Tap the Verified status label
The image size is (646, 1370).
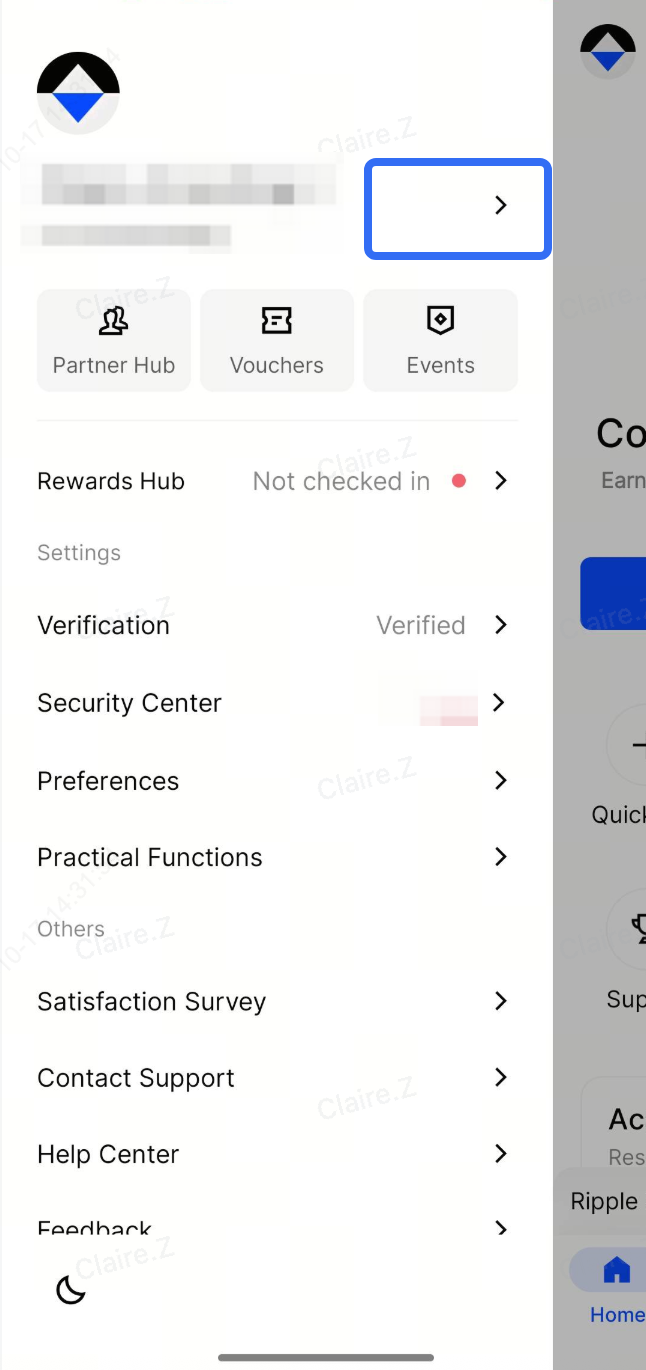point(420,625)
